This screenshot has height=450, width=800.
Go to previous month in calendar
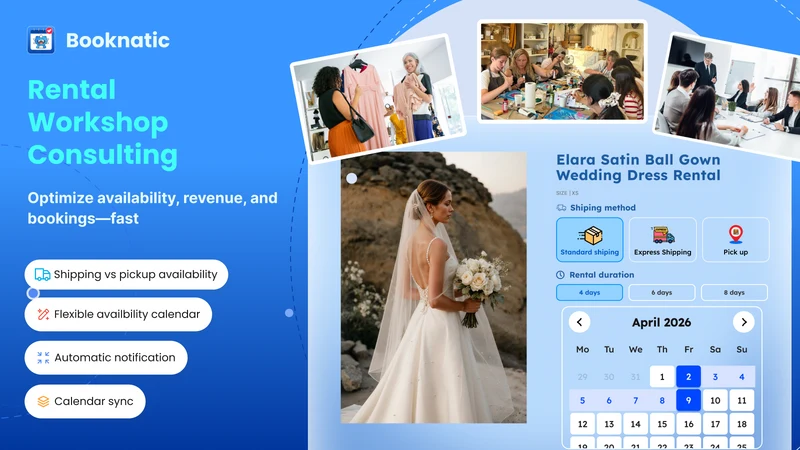(x=580, y=322)
